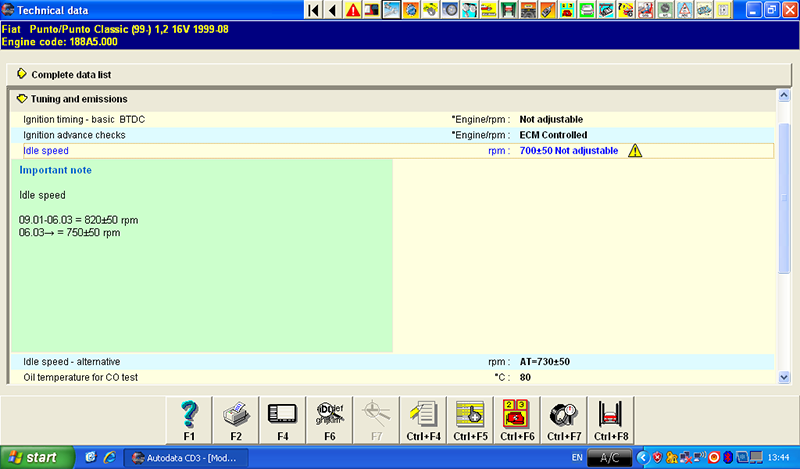Screen dimensions: 800x469
Task: Open the Windows Start menu
Action: (37, 457)
